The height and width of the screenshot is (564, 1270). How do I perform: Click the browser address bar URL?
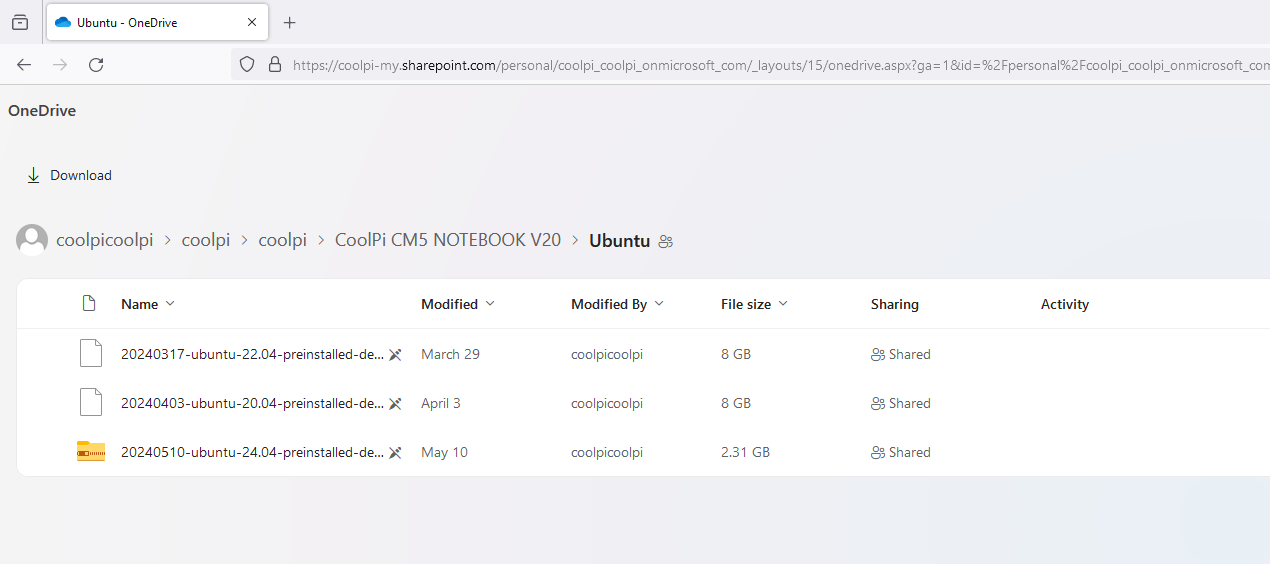pyautogui.click(x=780, y=65)
